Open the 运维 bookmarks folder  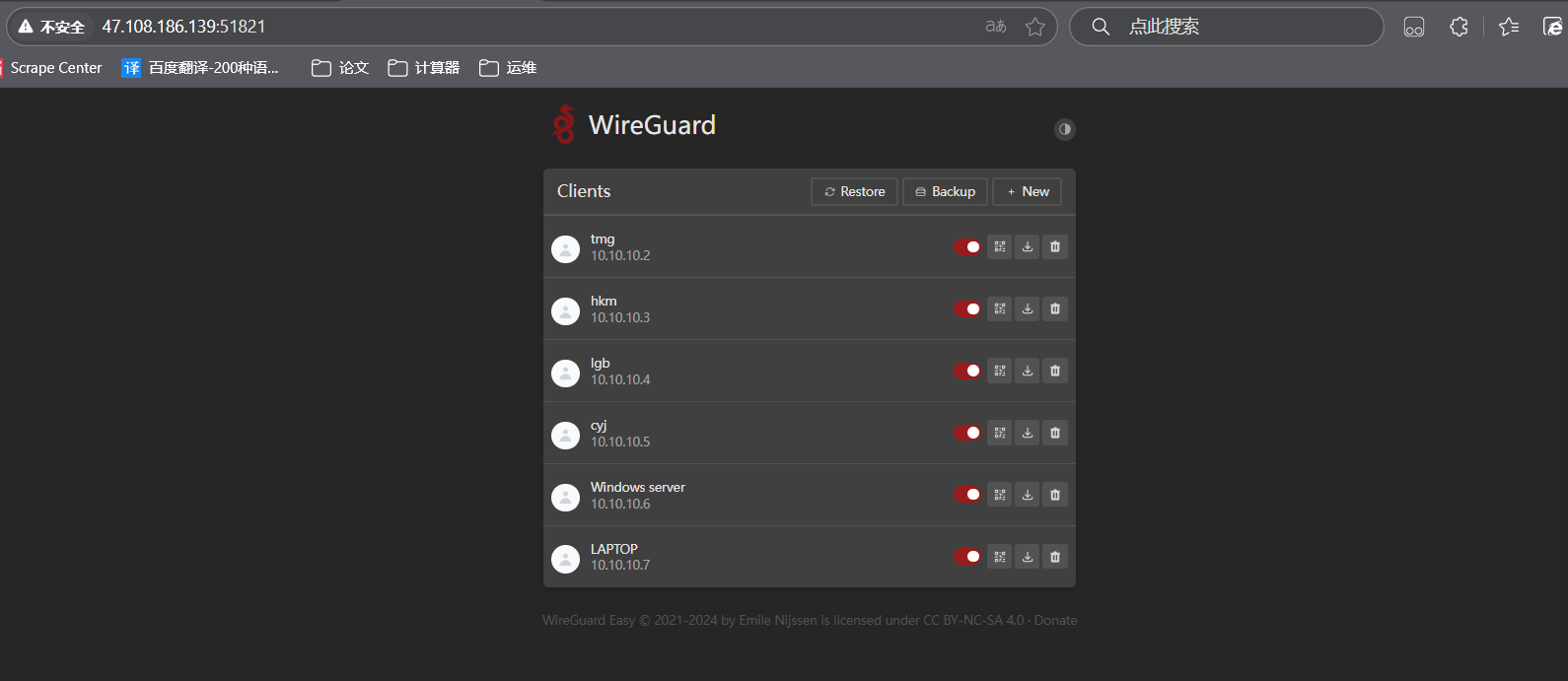point(508,68)
